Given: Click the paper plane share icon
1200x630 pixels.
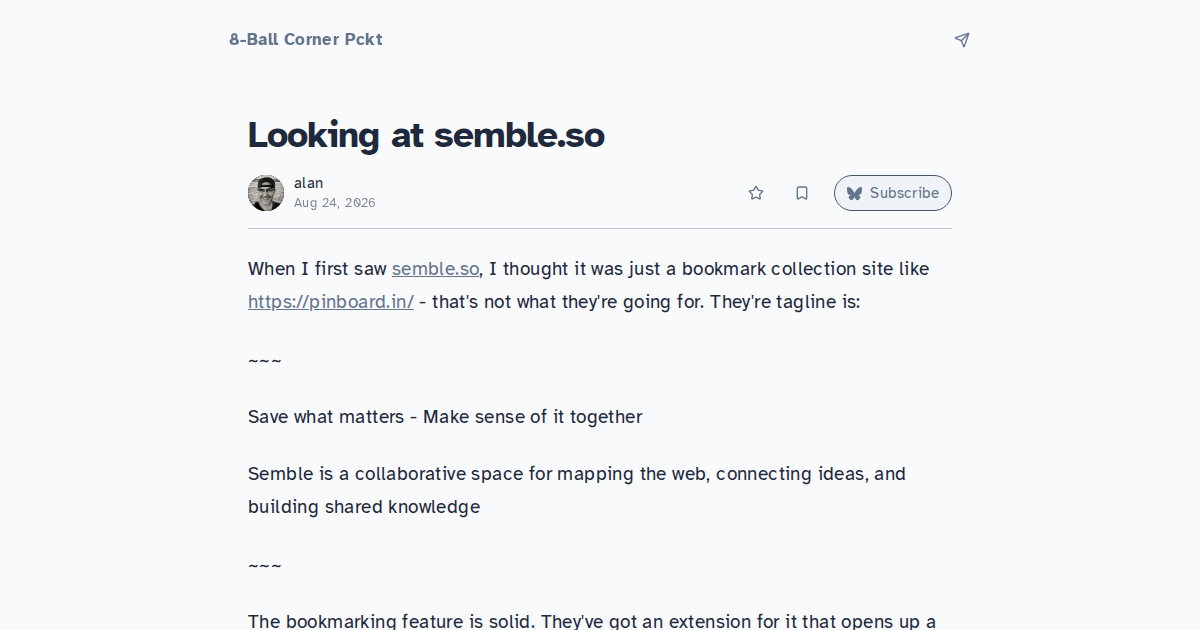Looking at the screenshot, I should pos(962,40).
